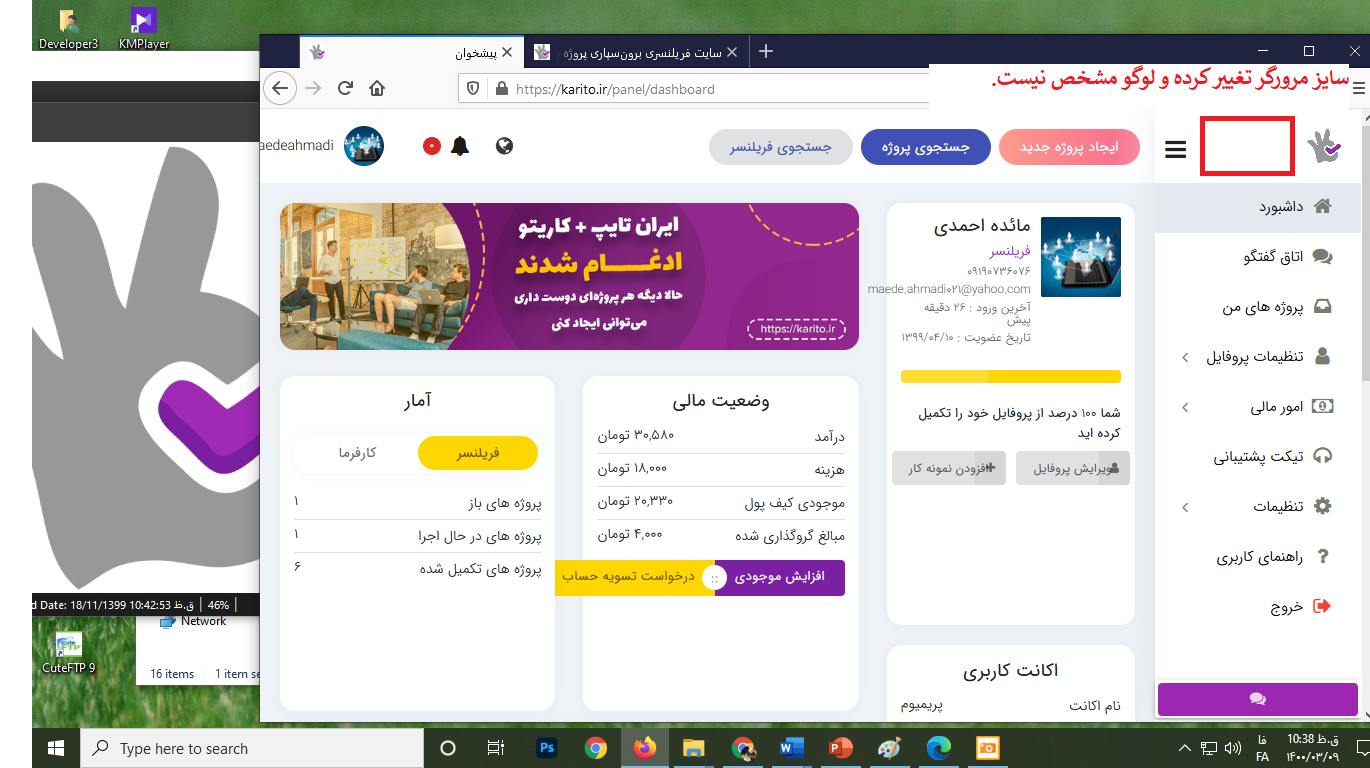Screen dimensions: 1370x768
Task: Click the money icon beside امور مالی
Action: click(x=1323, y=406)
